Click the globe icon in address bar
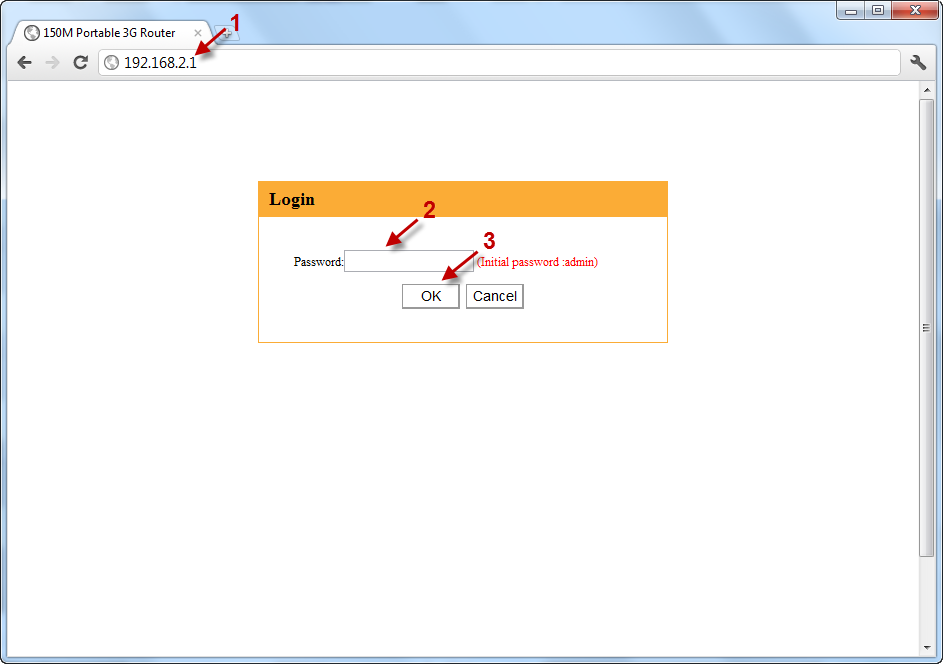Screen dimensions: 943x664 tap(111, 63)
